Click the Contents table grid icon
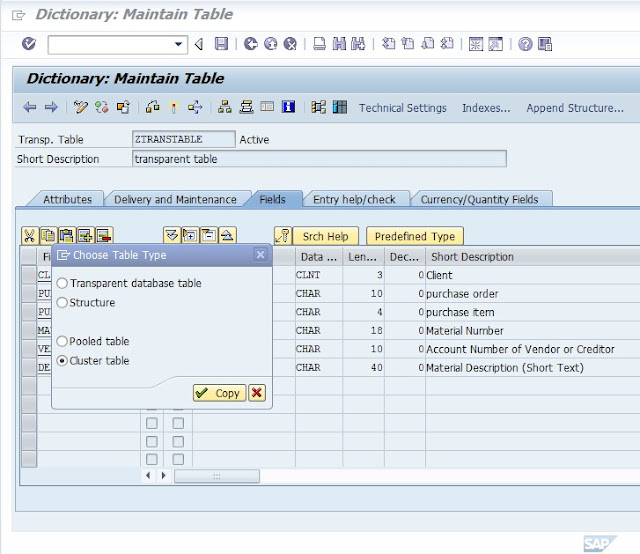 340,107
